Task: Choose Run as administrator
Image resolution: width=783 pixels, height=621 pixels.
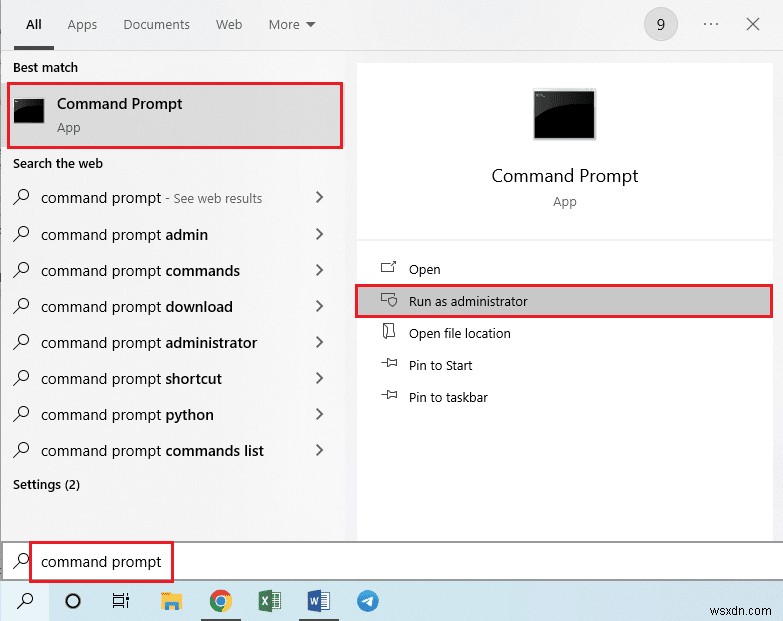Action: click(564, 301)
